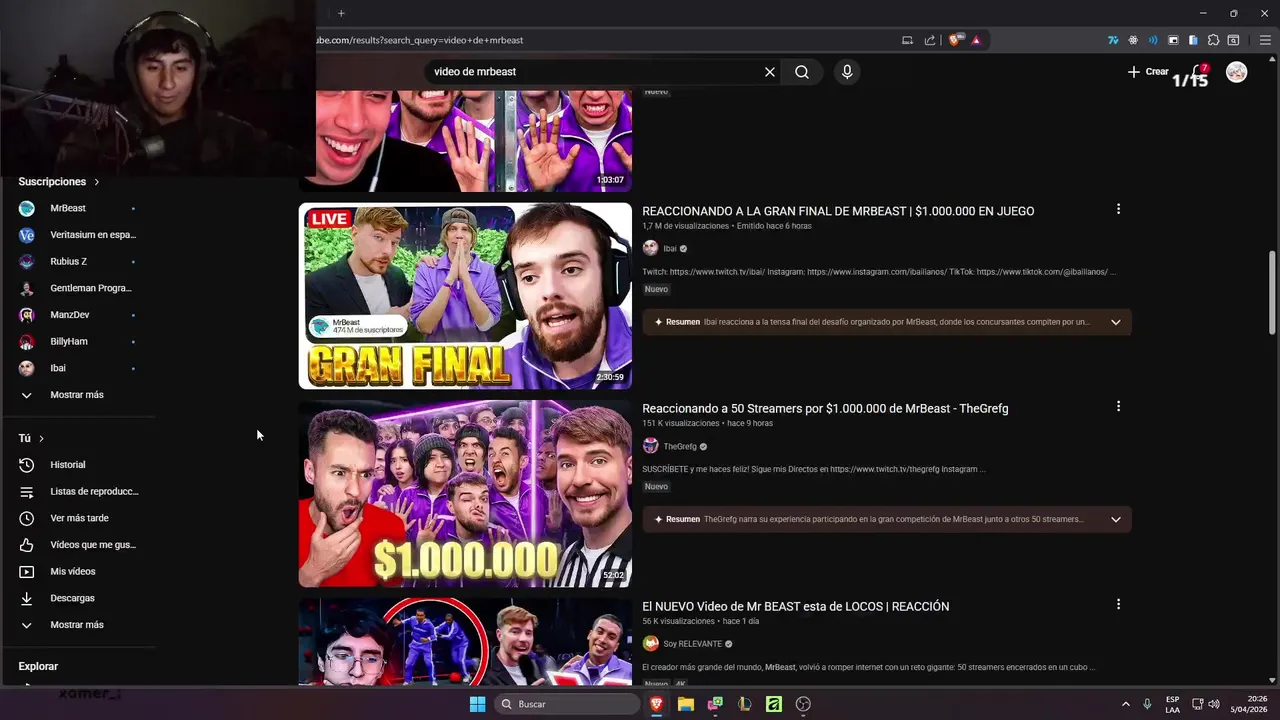This screenshot has width=1280, height=720.
Task: Open title 'Reaccionando a 50 Streamers'
Action: pos(825,408)
